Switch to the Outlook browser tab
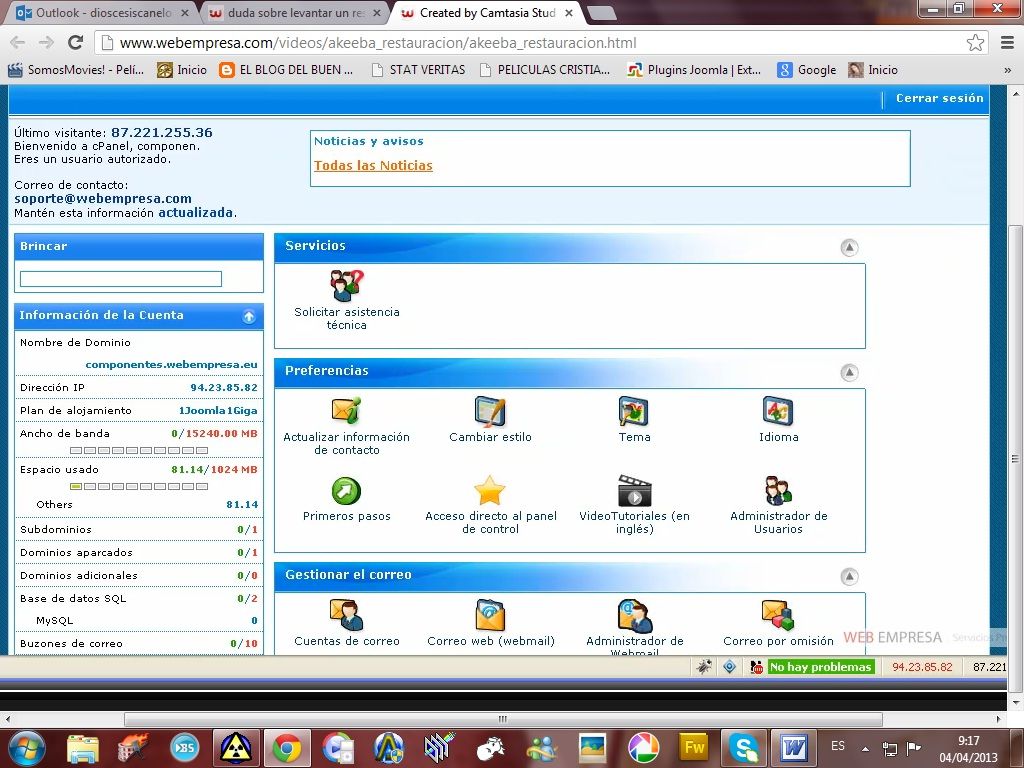The width and height of the screenshot is (1024, 768). click(x=101, y=12)
